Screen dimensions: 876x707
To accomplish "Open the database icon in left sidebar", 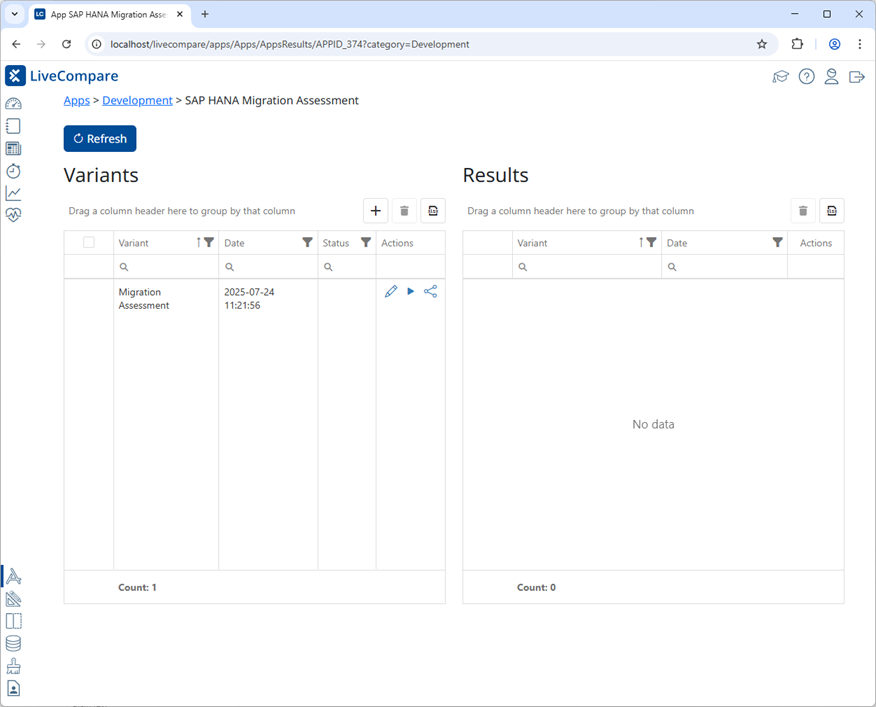I will click(13, 644).
